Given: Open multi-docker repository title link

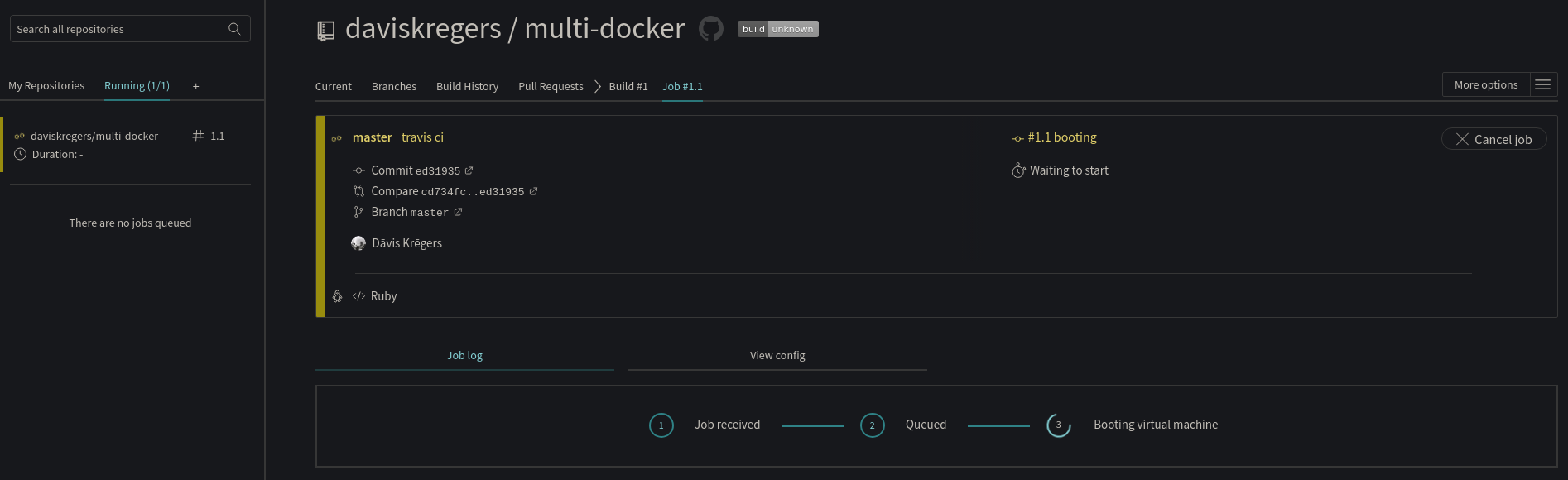Looking at the screenshot, I should [605, 29].
